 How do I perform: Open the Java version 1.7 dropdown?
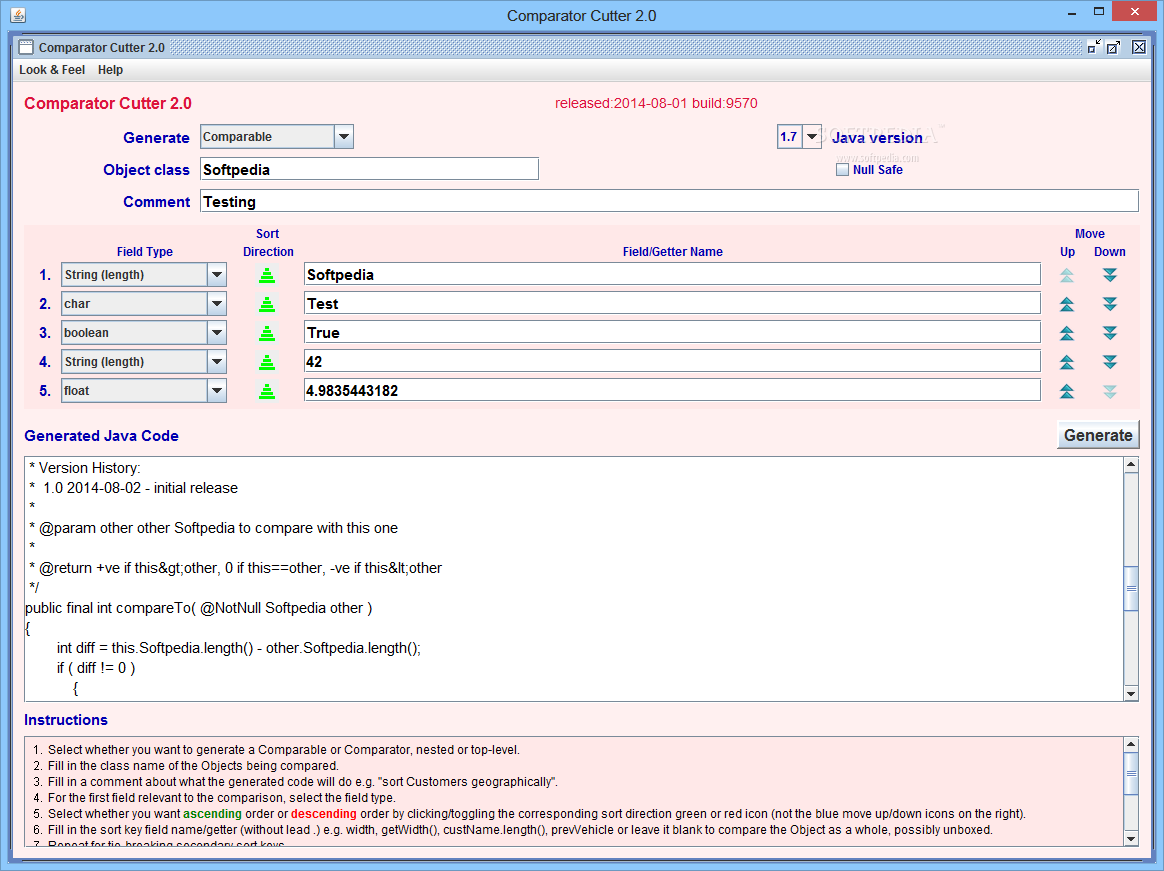pyautogui.click(x=812, y=137)
